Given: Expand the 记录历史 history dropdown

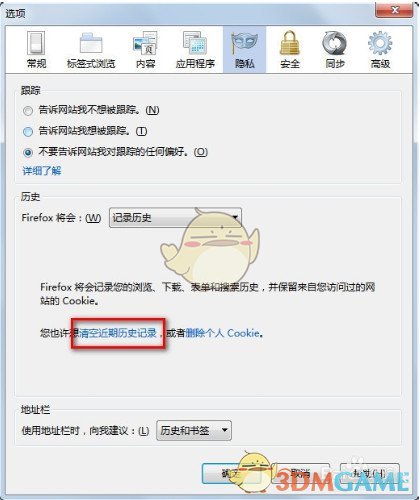Looking at the screenshot, I should point(175,218).
